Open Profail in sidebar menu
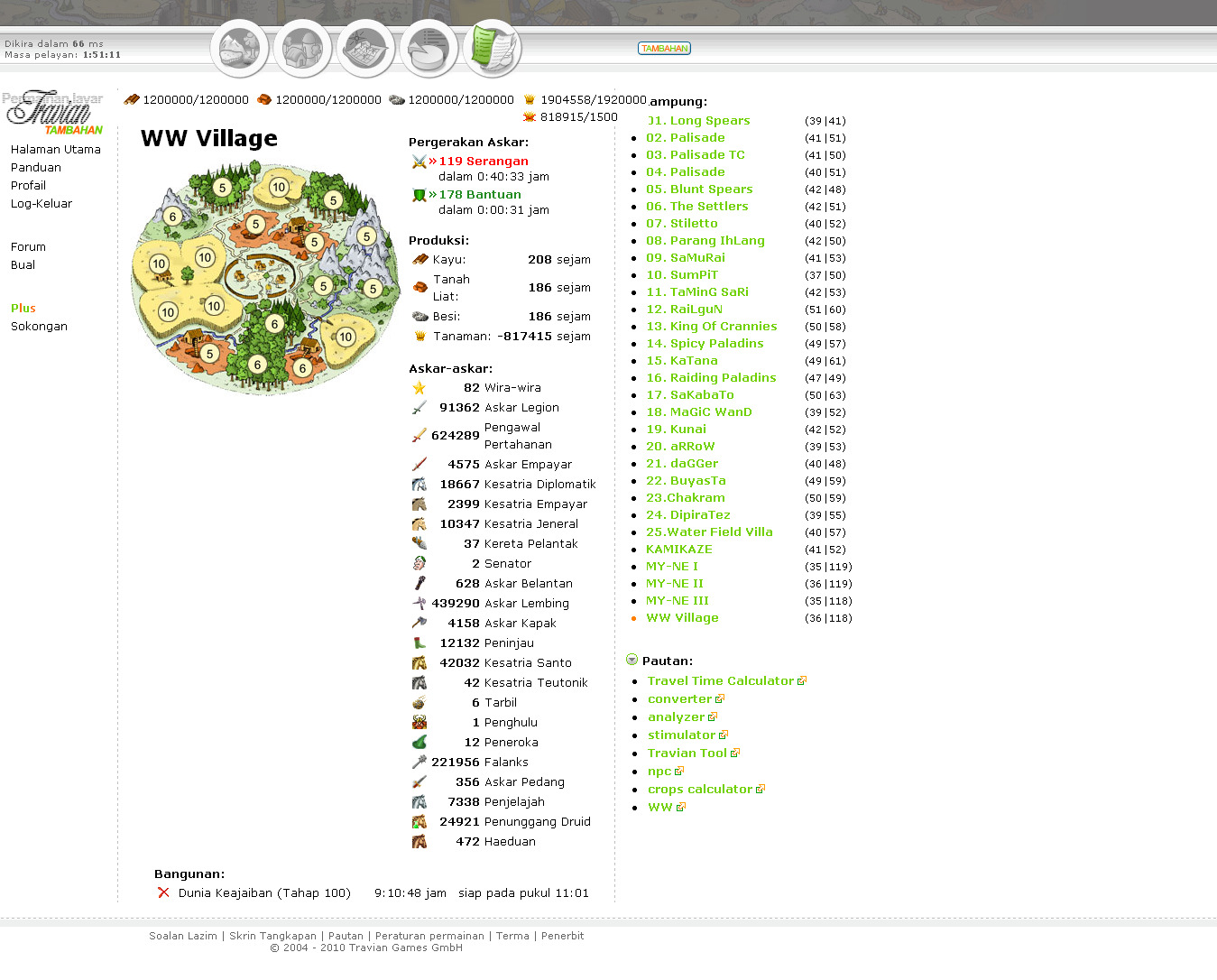The image size is (1217, 980). 28,186
